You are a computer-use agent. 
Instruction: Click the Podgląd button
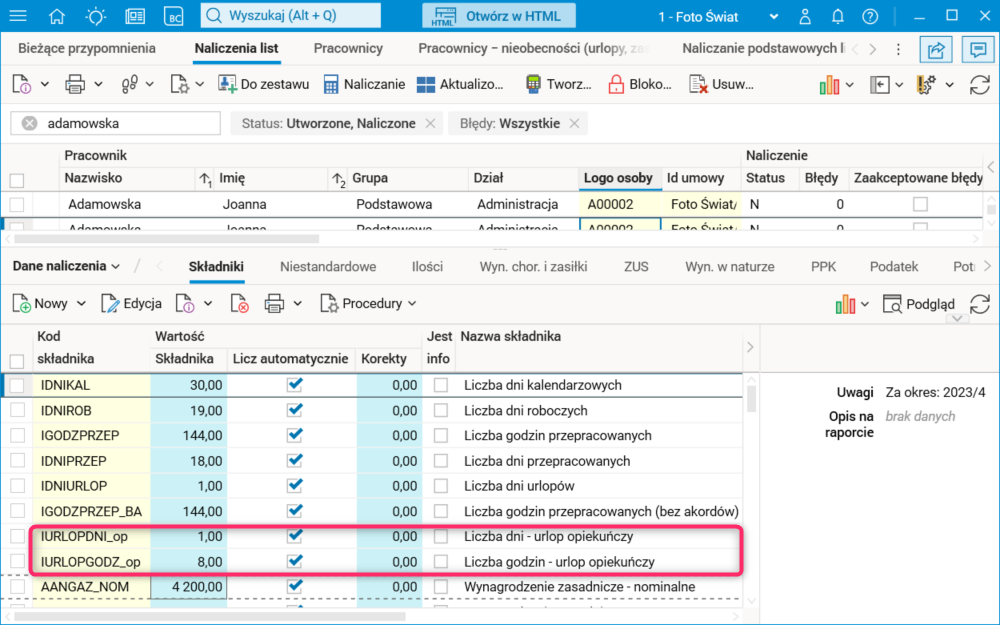[x=918, y=303]
